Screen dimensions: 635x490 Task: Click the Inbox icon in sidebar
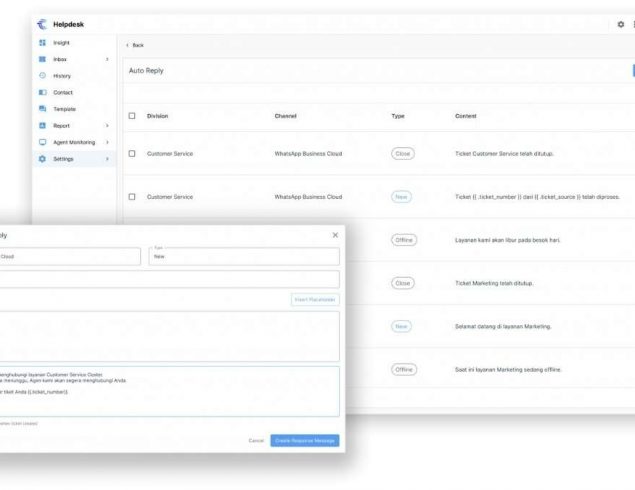coord(42,59)
